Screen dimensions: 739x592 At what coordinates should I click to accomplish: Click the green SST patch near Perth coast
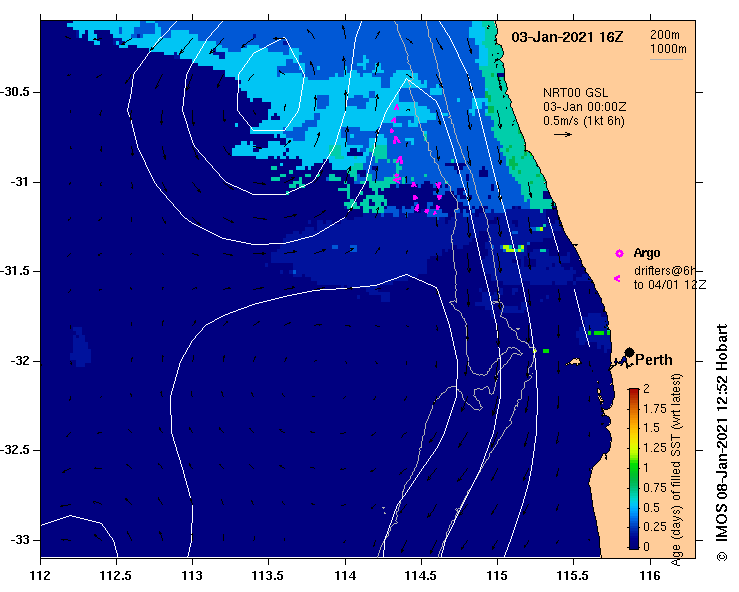coord(599,333)
